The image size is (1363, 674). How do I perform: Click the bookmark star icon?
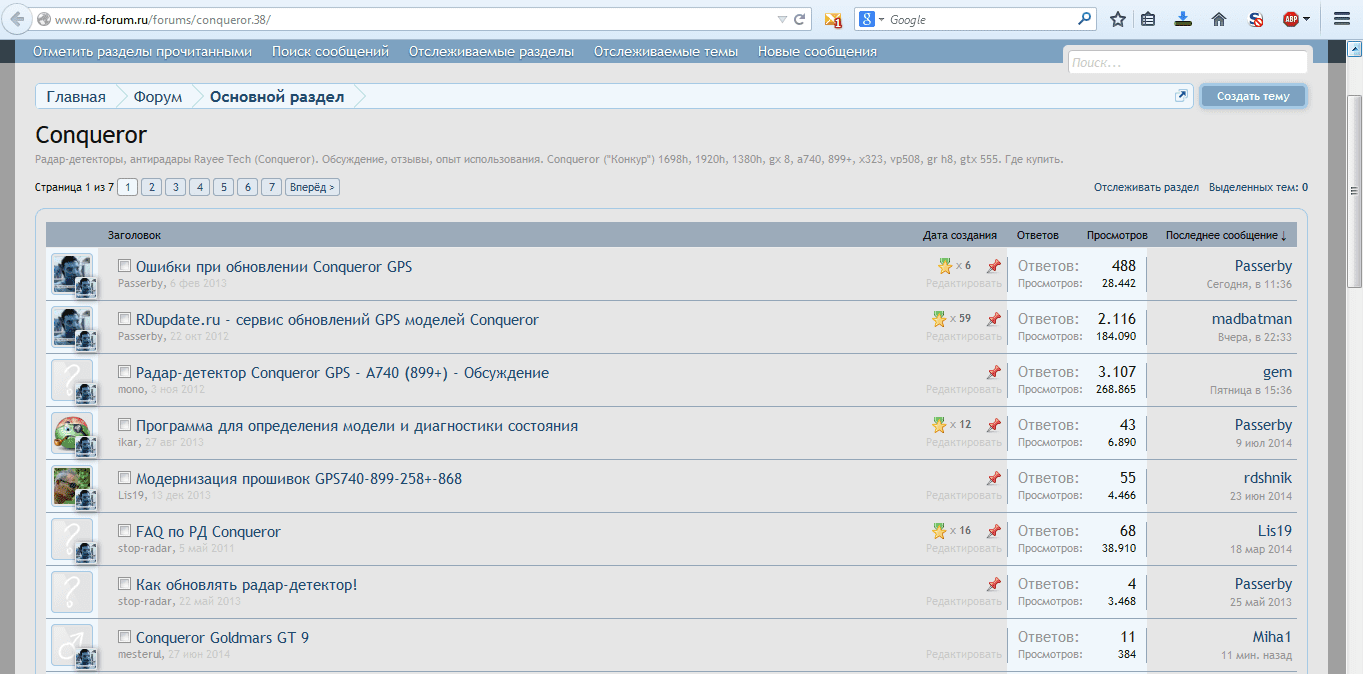pyautogui.click(x=1118, y=19)
